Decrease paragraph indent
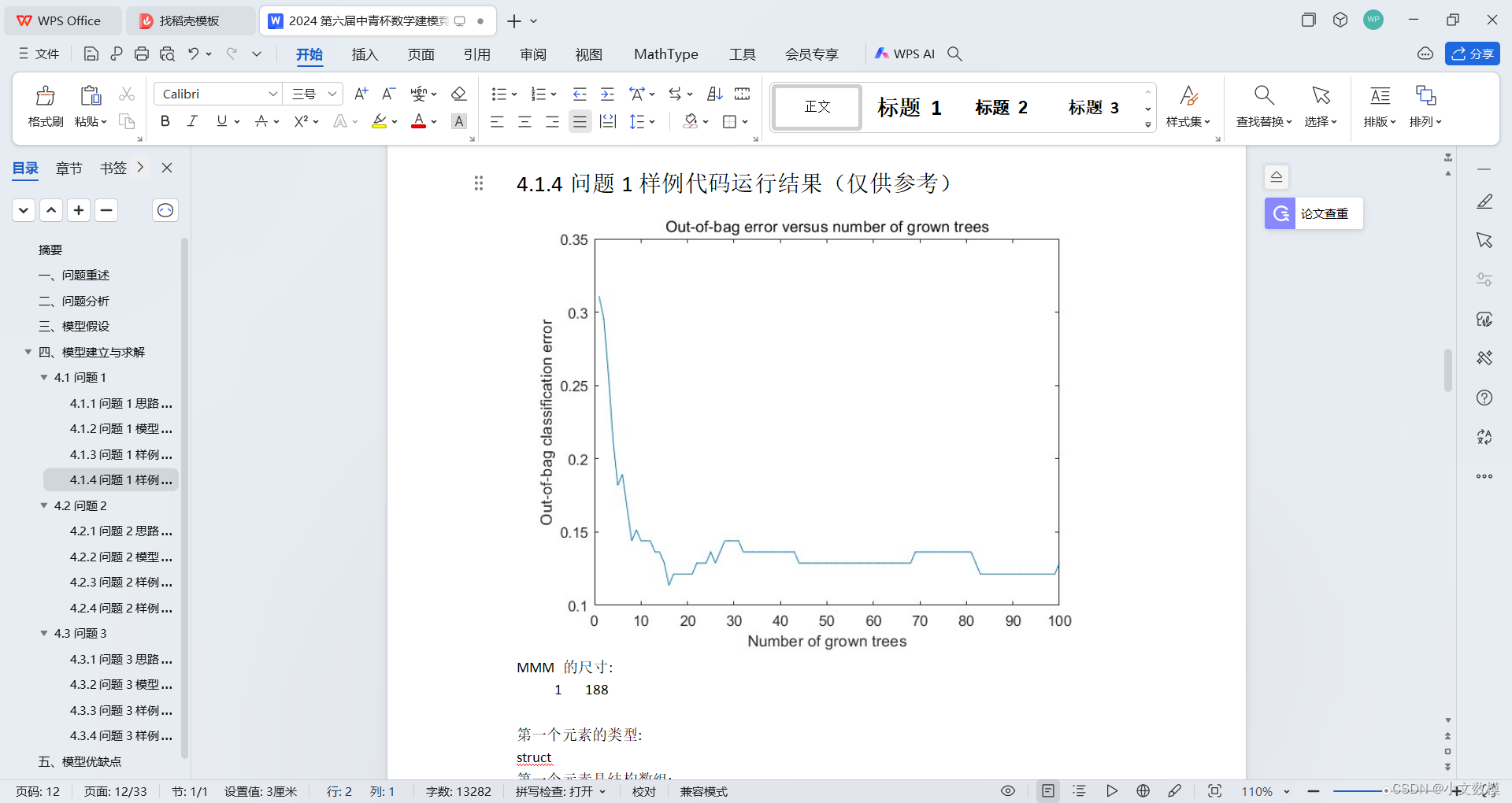Screen dimensions: 1512x803 [580, 94]
